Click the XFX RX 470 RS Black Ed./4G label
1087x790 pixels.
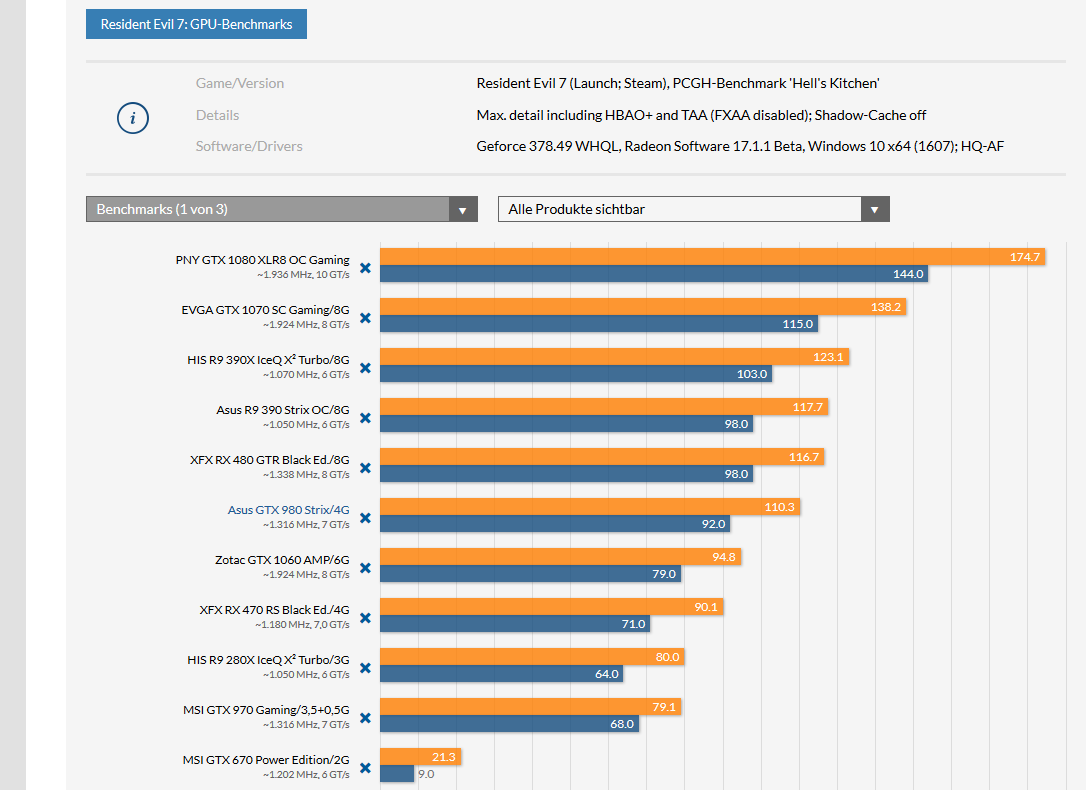pos(275,610)
